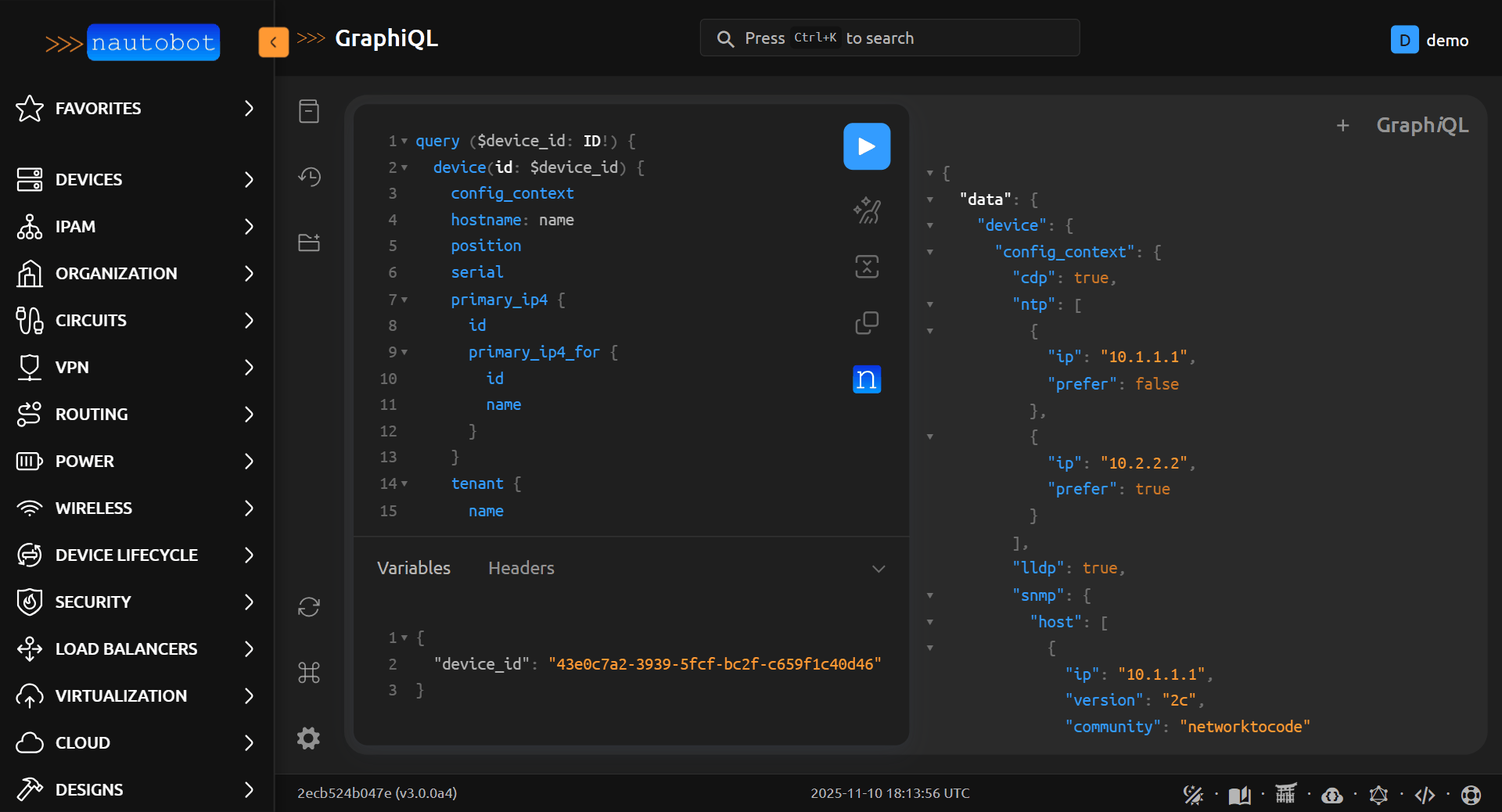The height and width of the screenshot is (812, 1502).
Task: Copy the query using copy icon
Action: coord(866,323)
